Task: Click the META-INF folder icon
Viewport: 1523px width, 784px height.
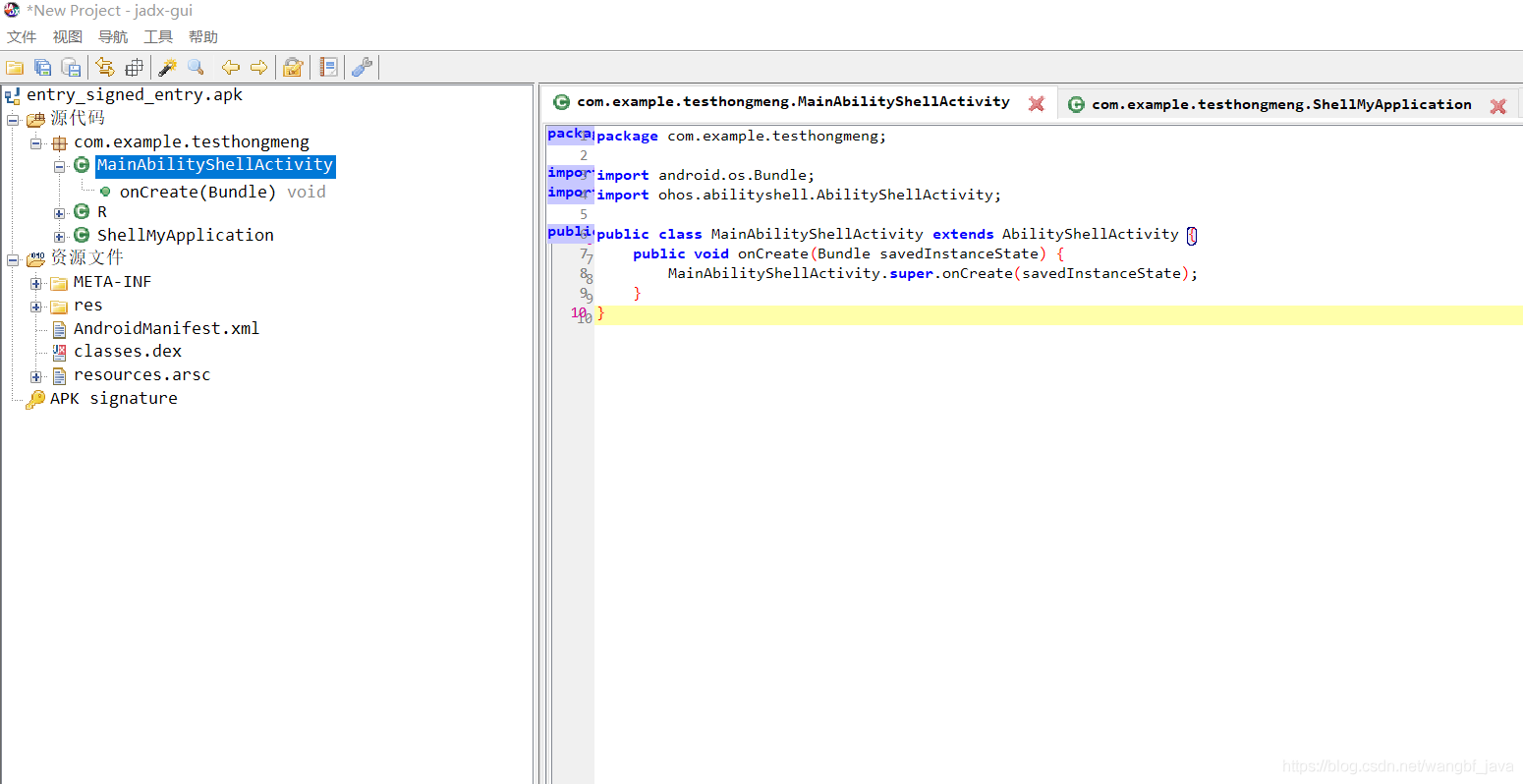Action: point(59,283)
